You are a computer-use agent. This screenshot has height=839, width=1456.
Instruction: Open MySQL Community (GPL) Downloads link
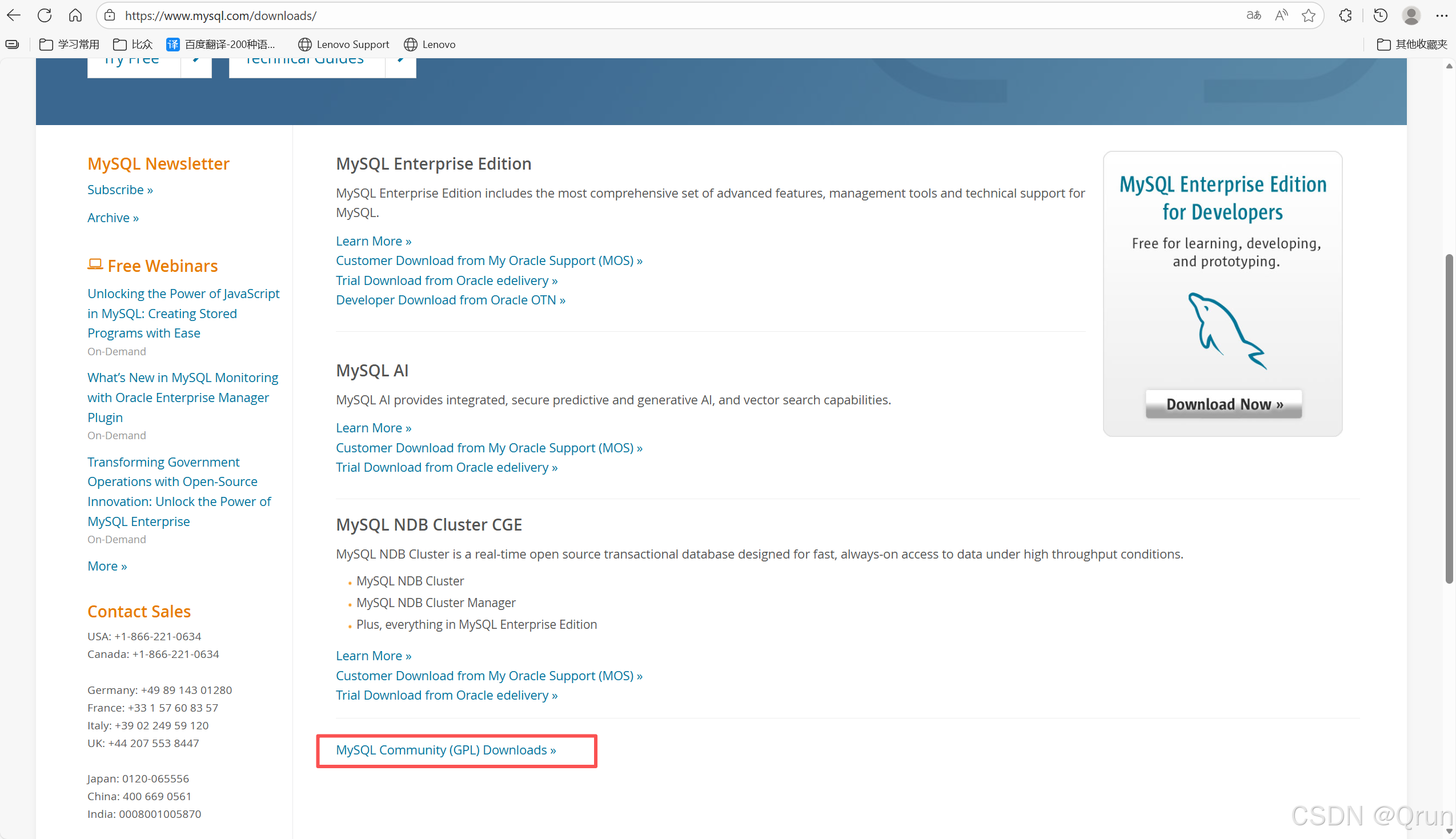click(446, 750)
